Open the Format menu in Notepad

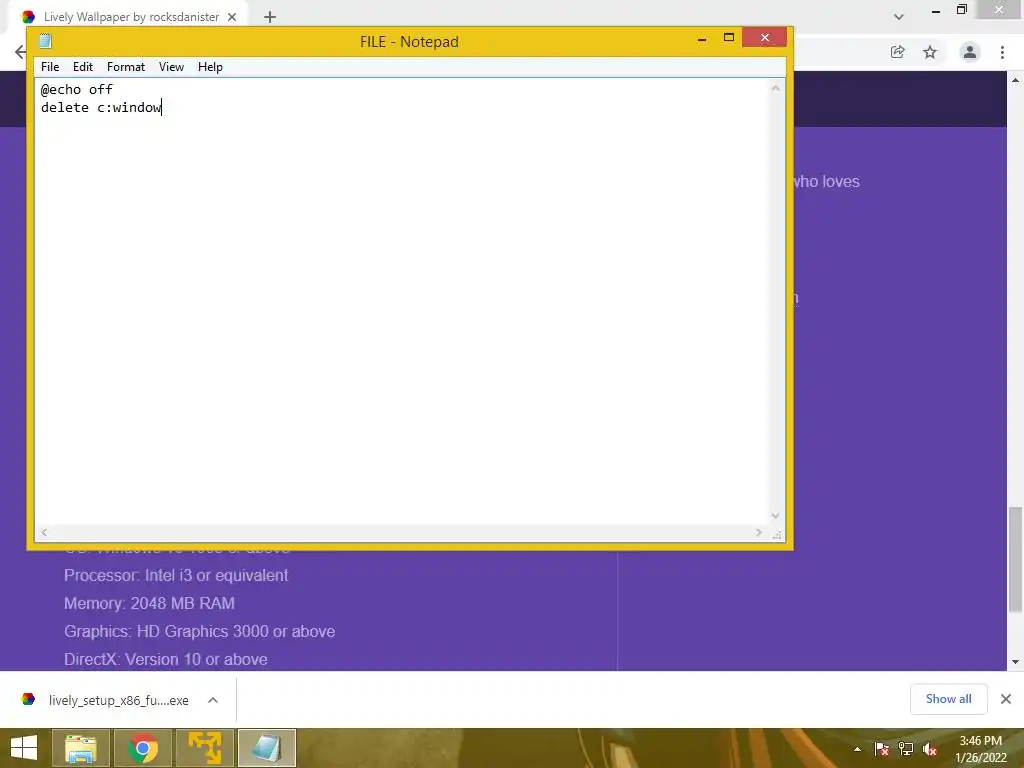(126, 67)
